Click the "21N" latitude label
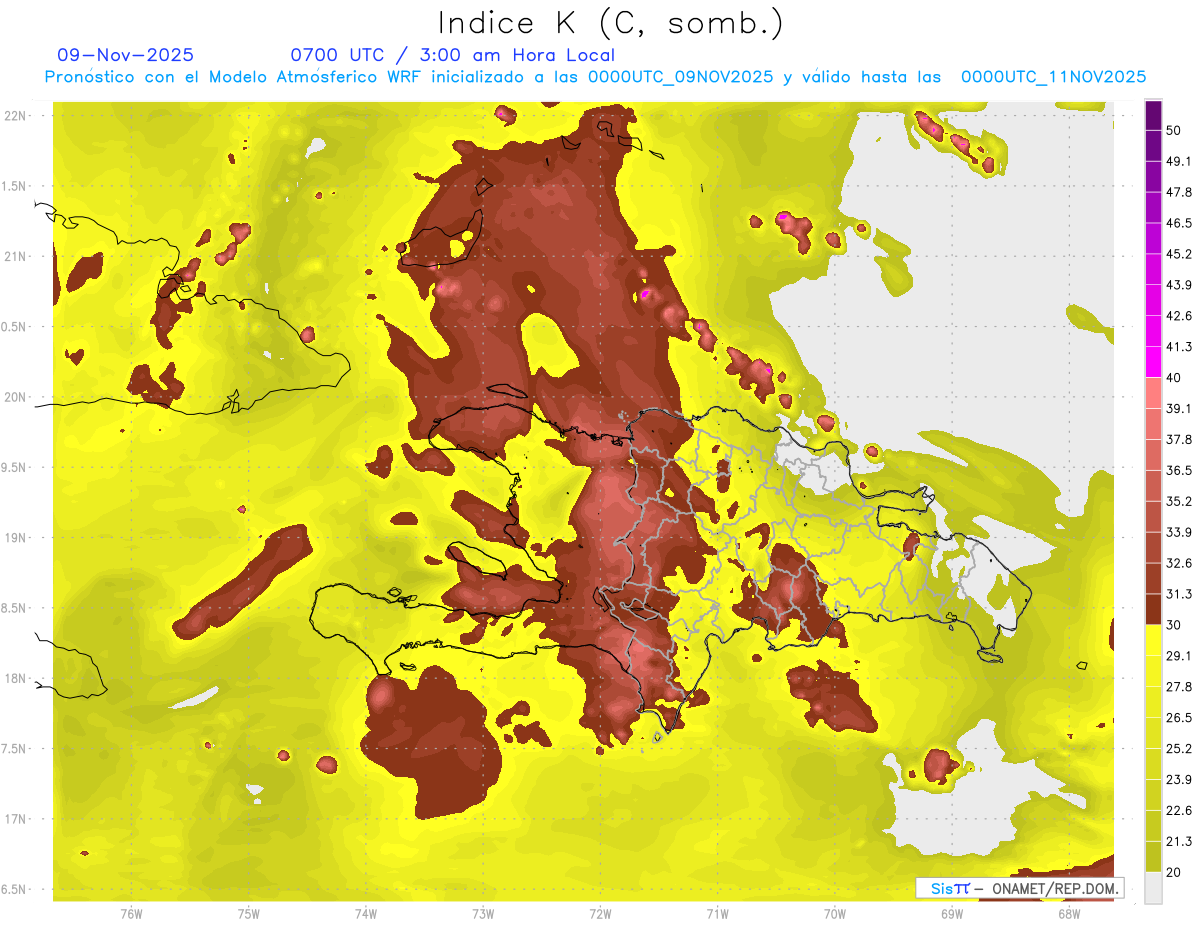 pyautogui.click(x=15, y=256)
